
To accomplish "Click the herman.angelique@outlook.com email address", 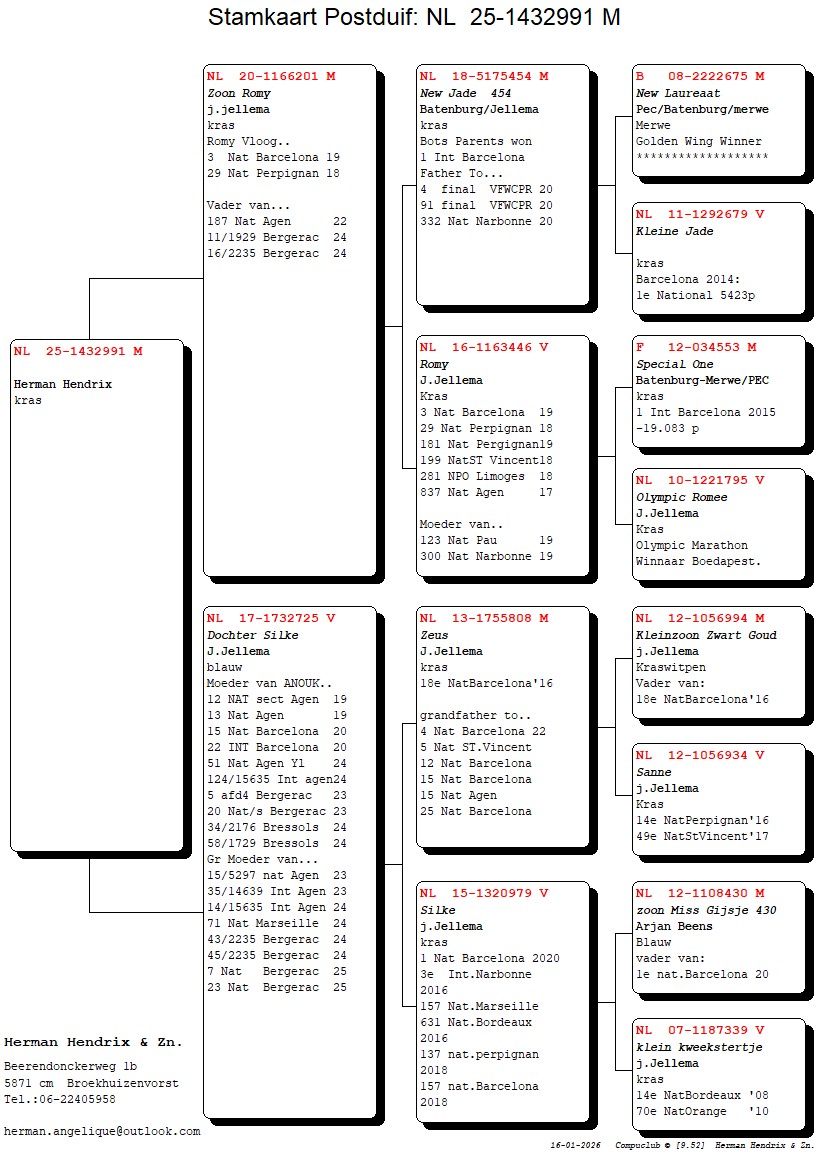I will pyautogui.click(x=102, y=1131).
